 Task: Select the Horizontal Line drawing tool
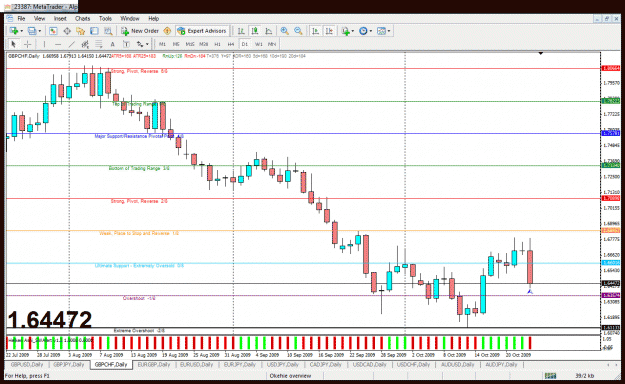tap(58, 44)
